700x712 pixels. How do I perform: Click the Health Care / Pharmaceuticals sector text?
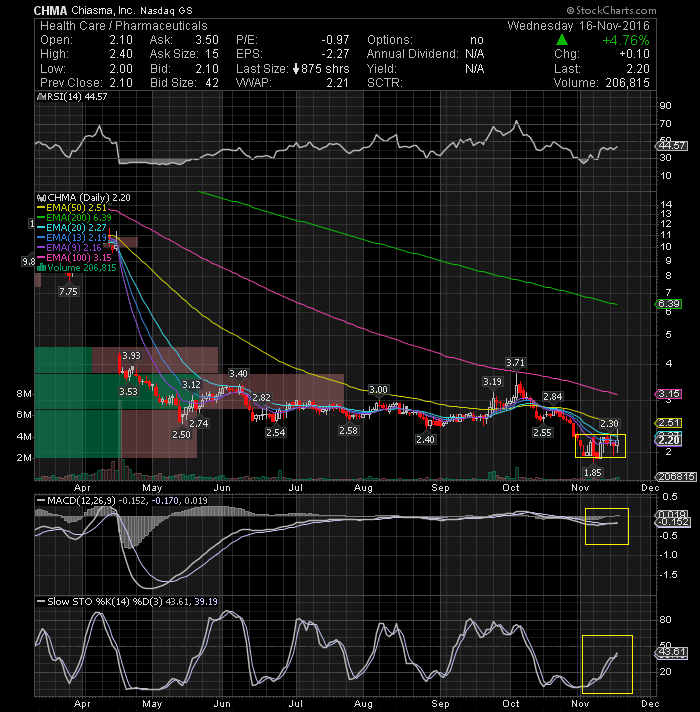pos(123,26)
